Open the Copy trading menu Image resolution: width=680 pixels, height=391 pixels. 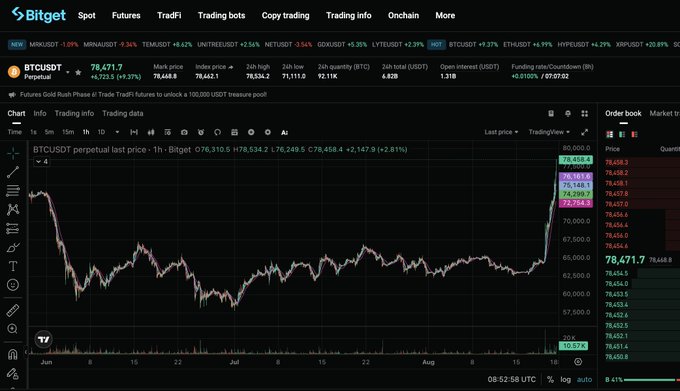[285, 15]
